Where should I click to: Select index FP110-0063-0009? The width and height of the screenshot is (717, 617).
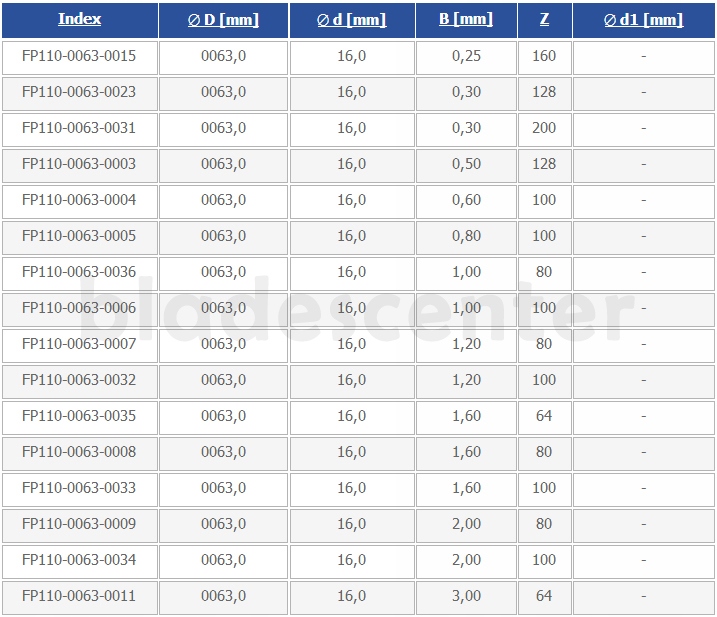click(x=79, y=524)
